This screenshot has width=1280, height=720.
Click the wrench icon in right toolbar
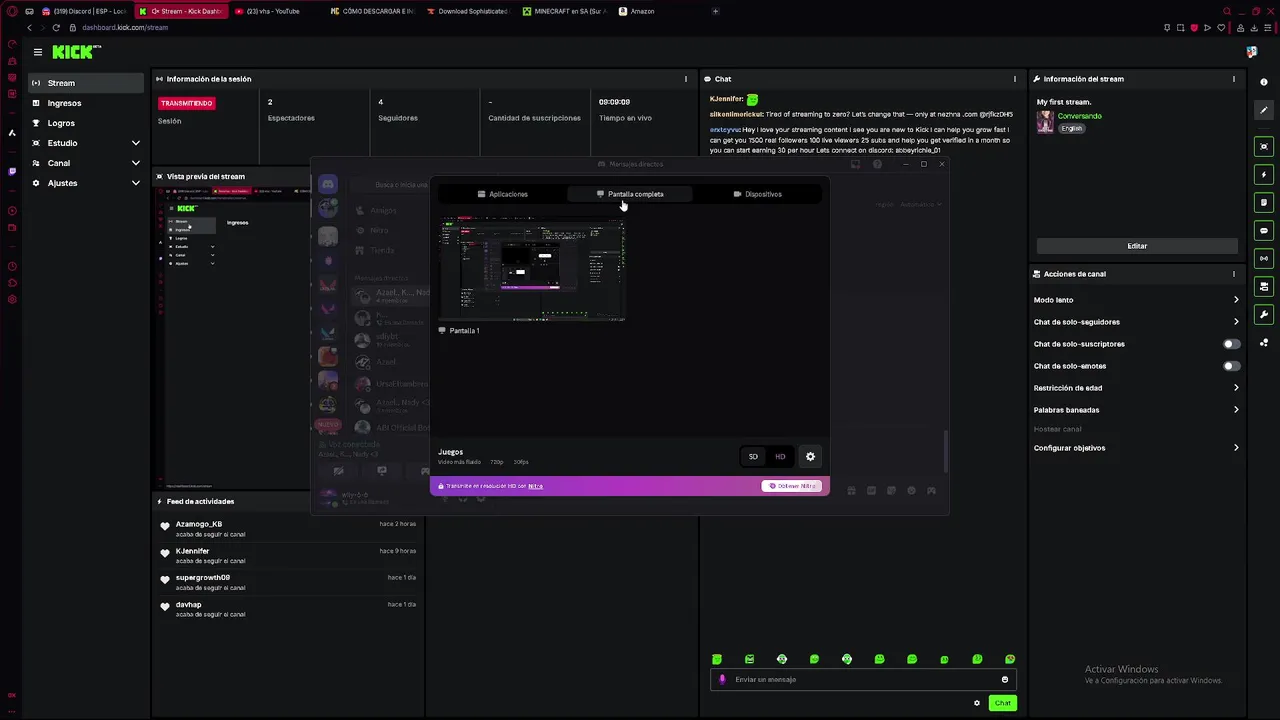coord(1264,315)
